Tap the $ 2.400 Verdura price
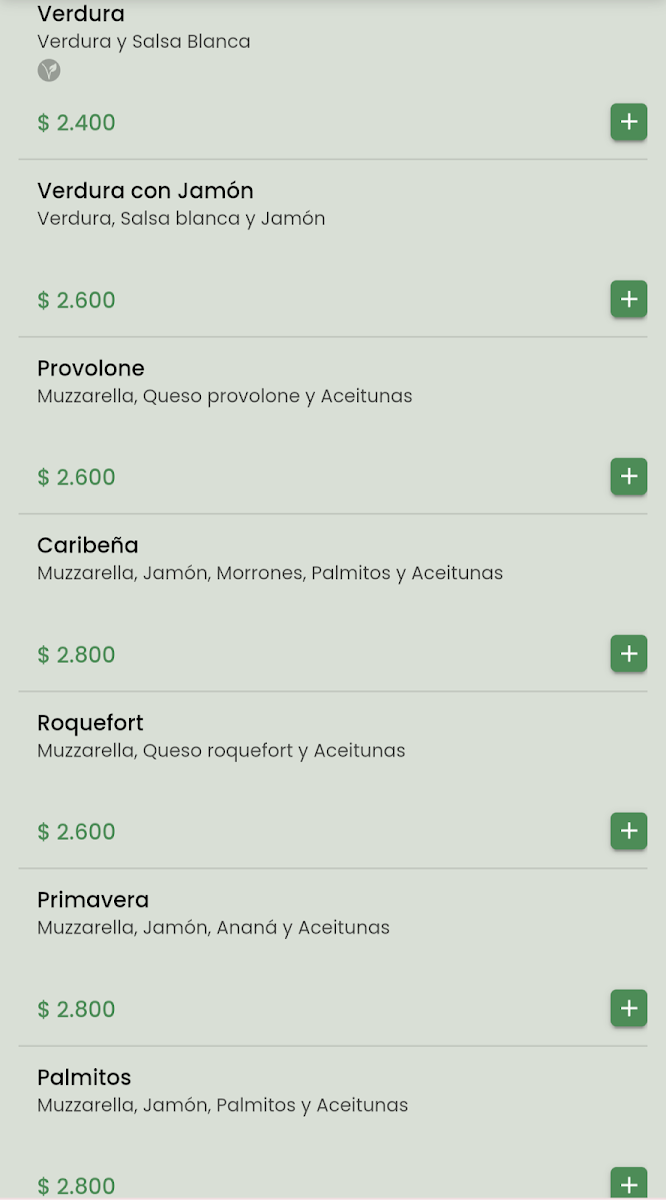Image resolution: width=666 pixels, height=1200 pixels. coord(76,123)
